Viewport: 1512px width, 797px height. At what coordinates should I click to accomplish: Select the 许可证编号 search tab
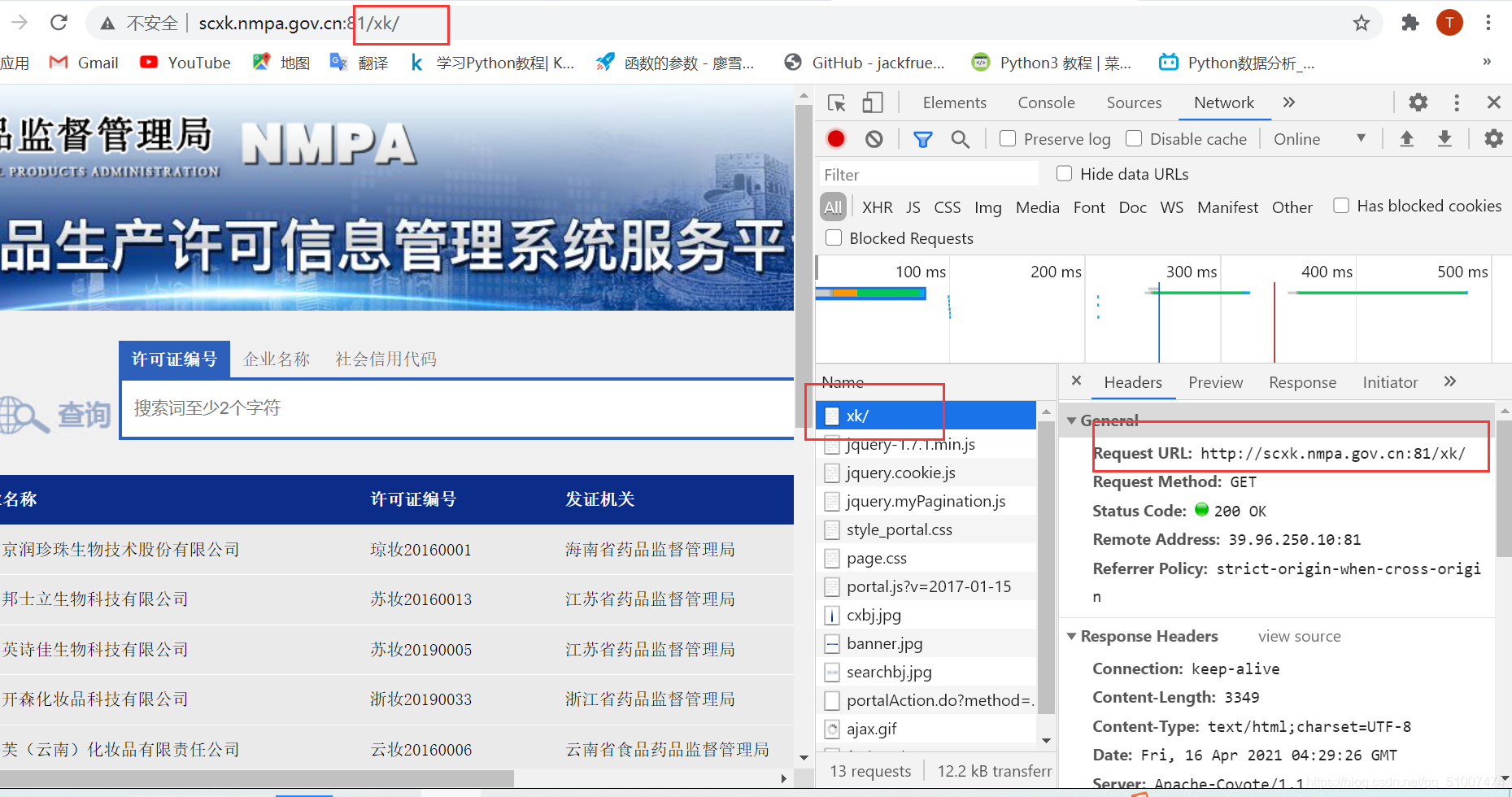point(174,359)
